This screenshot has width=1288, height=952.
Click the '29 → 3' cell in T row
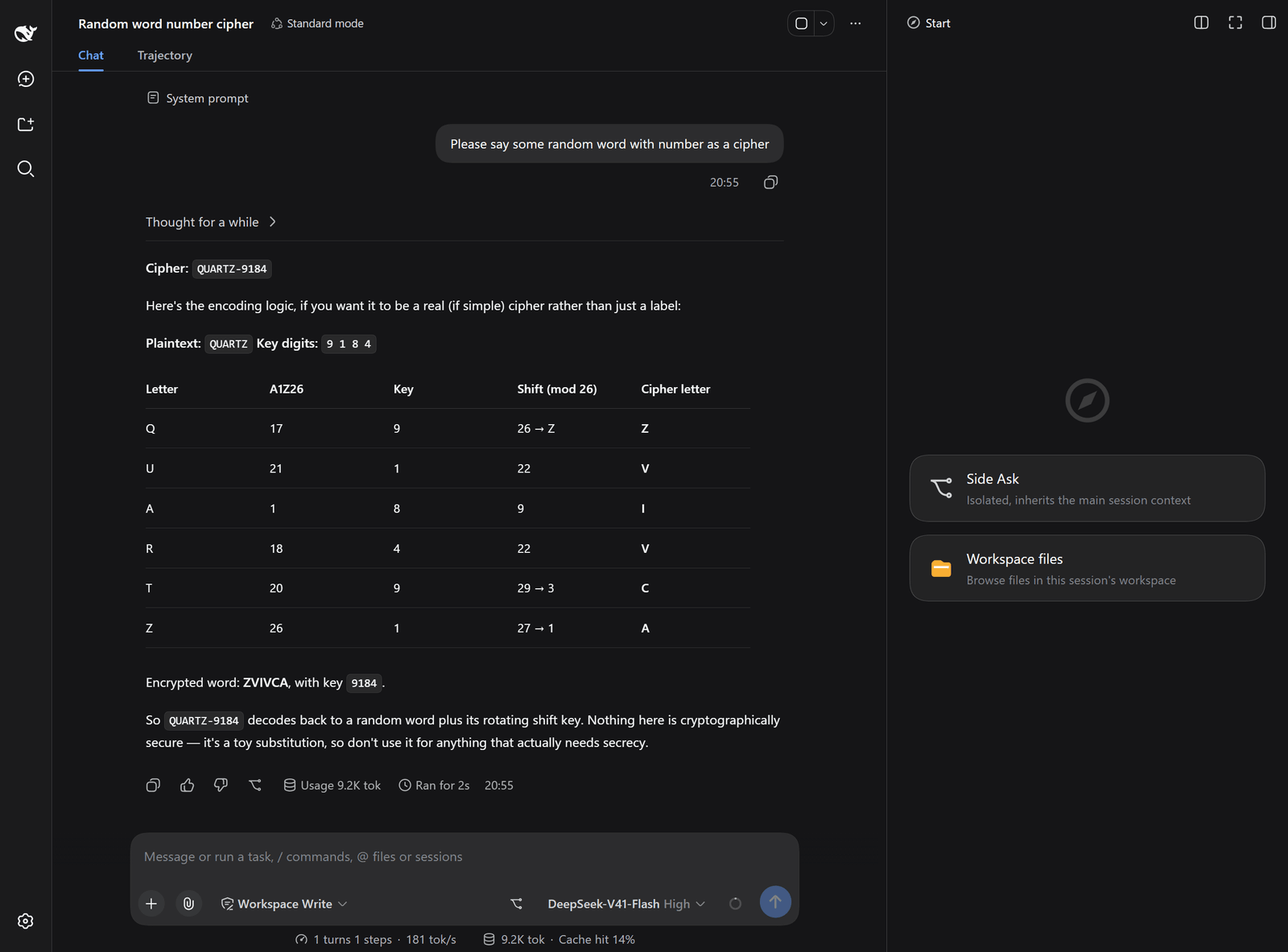(x=535, y=588)
